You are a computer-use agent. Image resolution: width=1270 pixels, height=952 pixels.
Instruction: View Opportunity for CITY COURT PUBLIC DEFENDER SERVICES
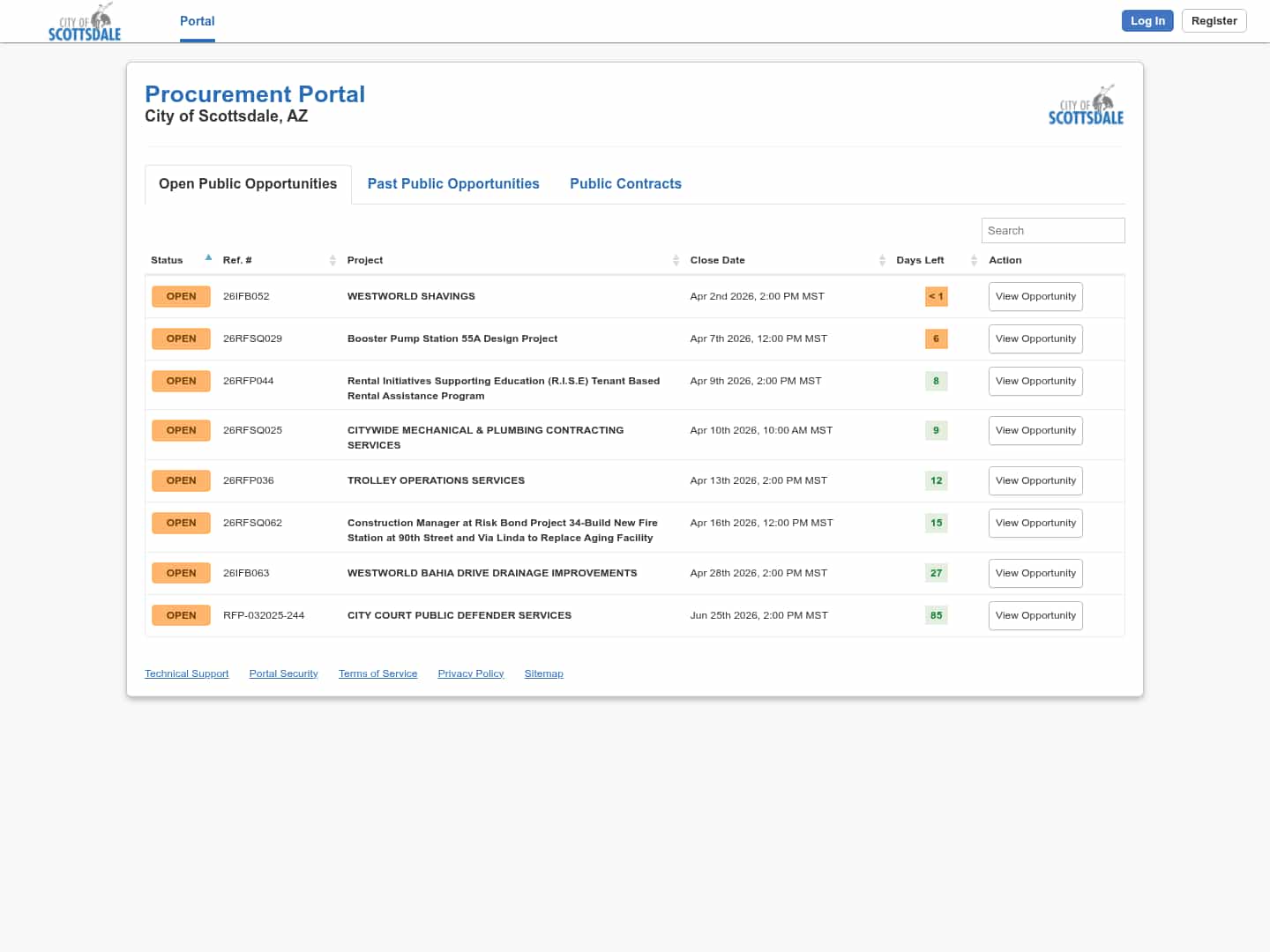tap(1035, 615)
